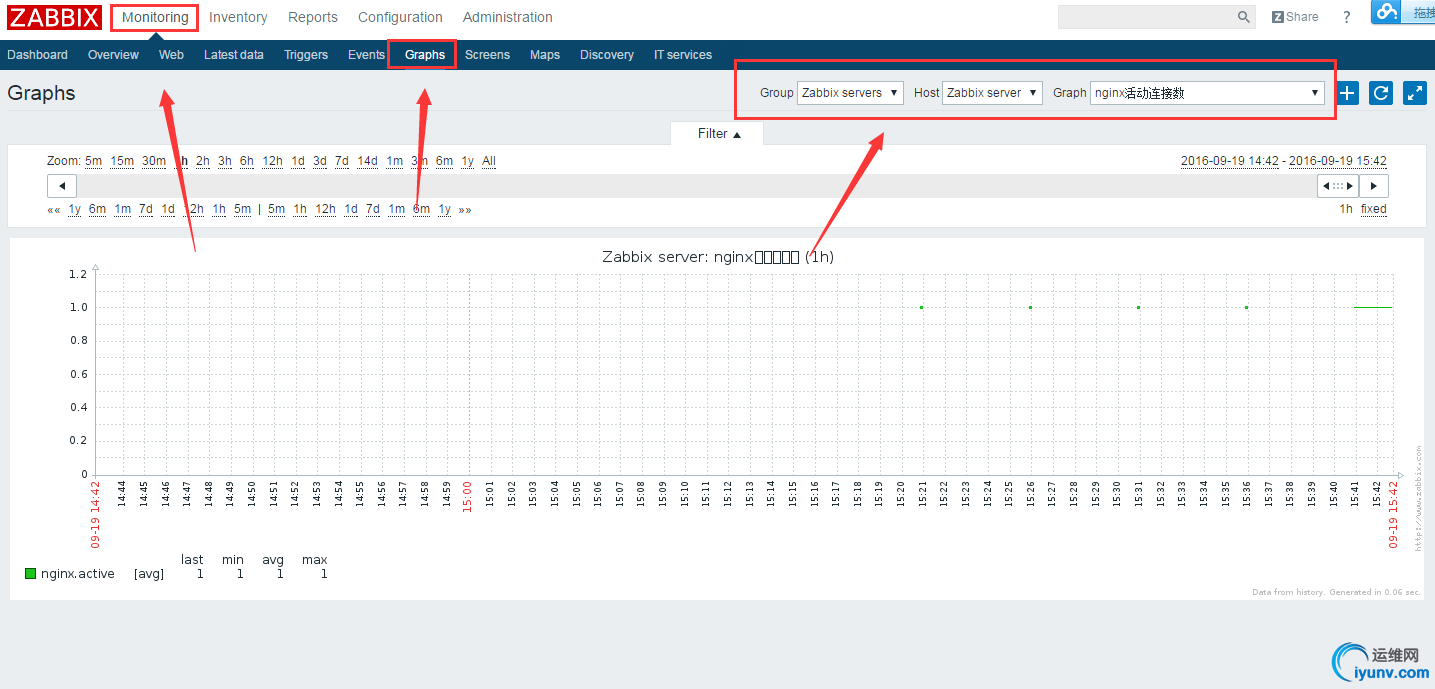
Task: Set zoom to 6h
Action: point(247,161)
